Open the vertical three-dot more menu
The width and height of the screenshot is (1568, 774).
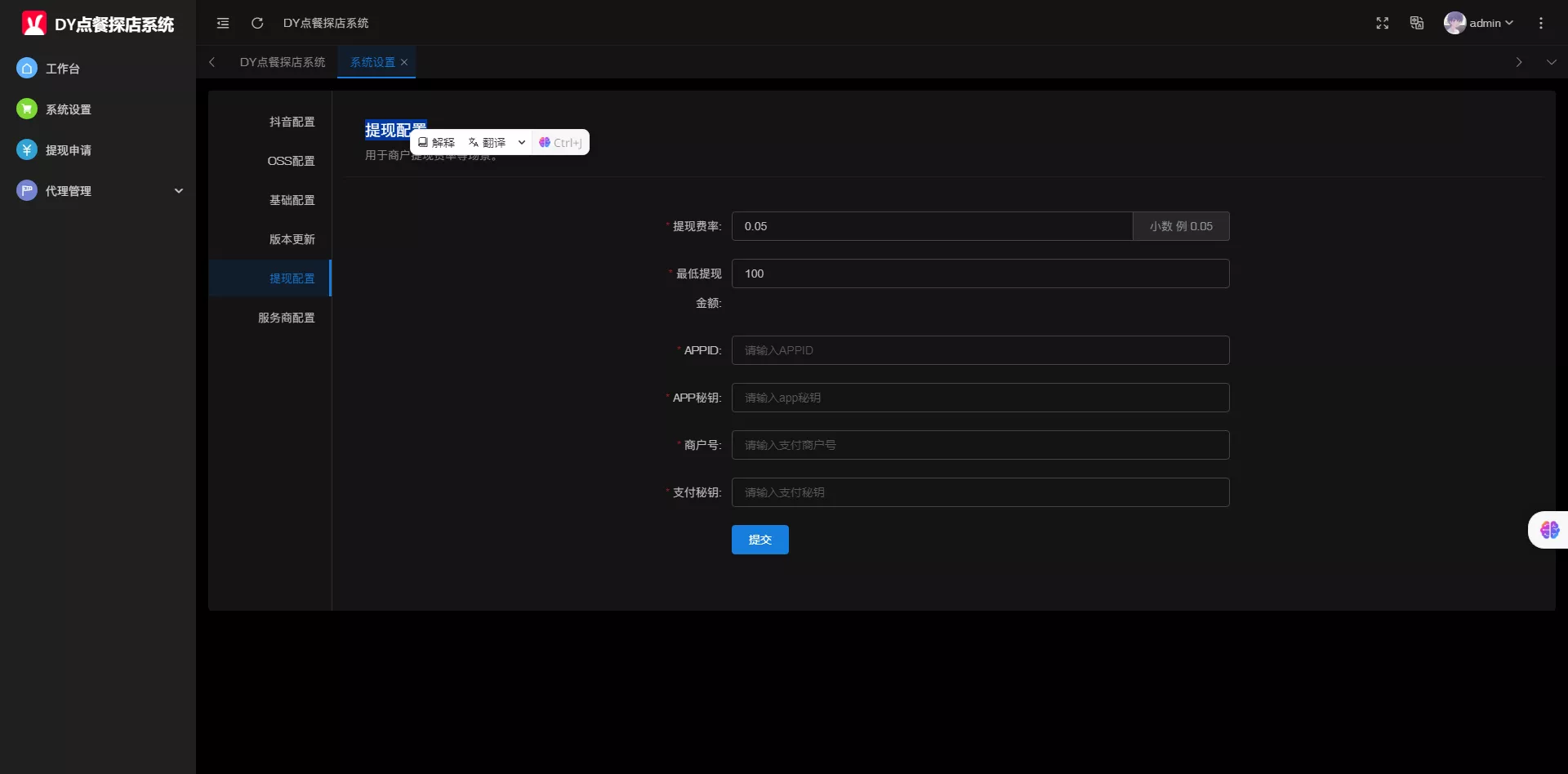[x=1541, y=23]
